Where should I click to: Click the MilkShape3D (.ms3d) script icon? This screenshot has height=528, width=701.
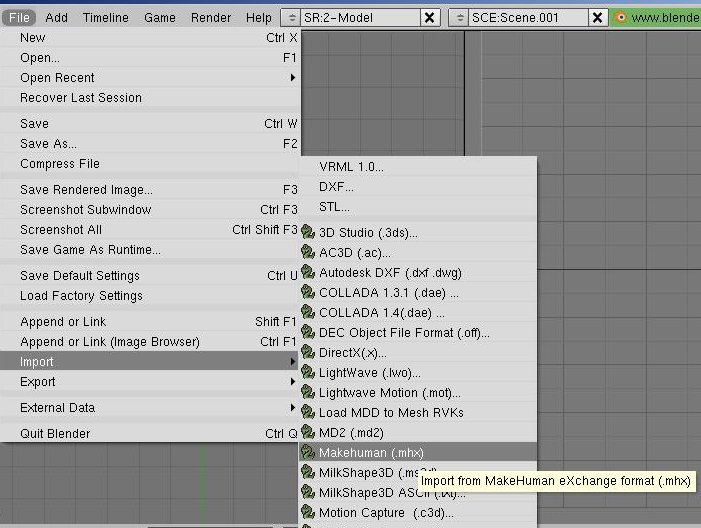tap(308, 472)
